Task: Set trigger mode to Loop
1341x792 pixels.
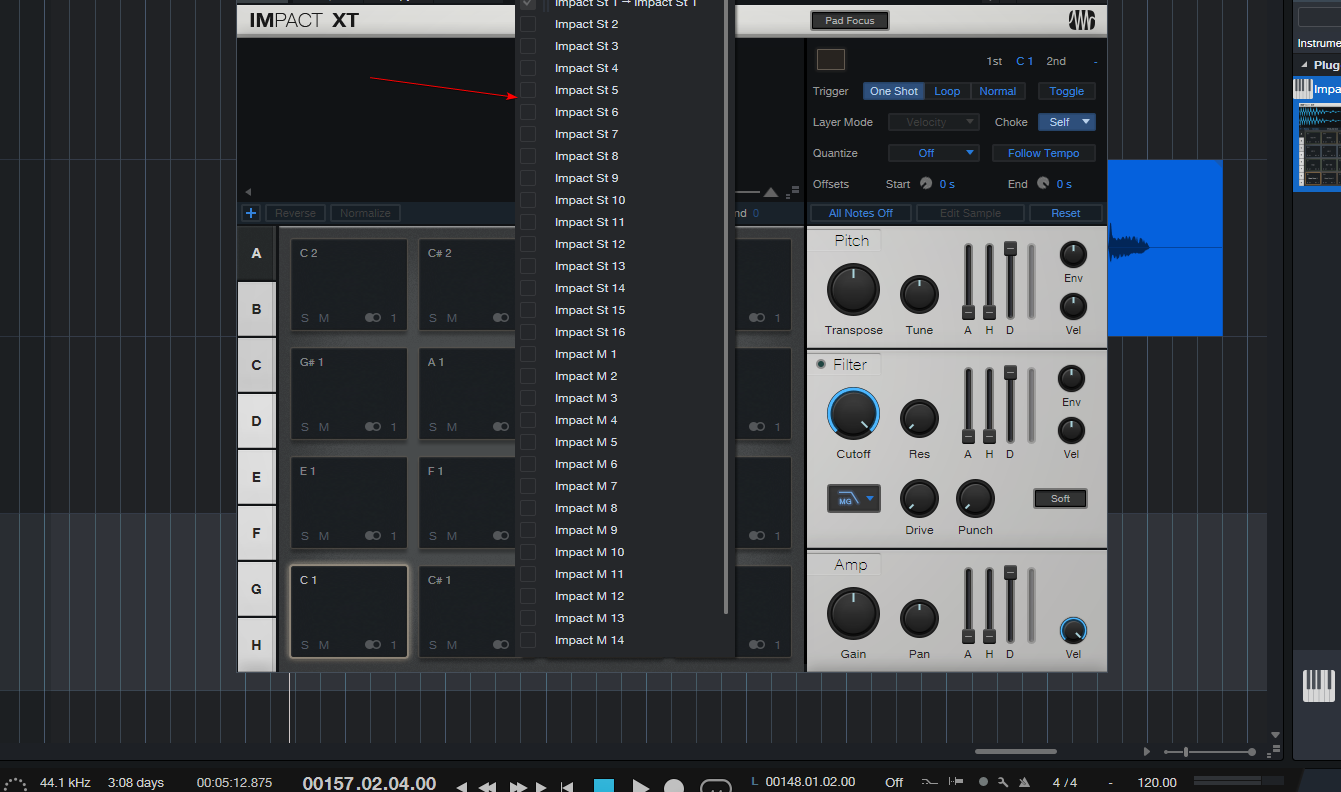Action: point(947,91)
